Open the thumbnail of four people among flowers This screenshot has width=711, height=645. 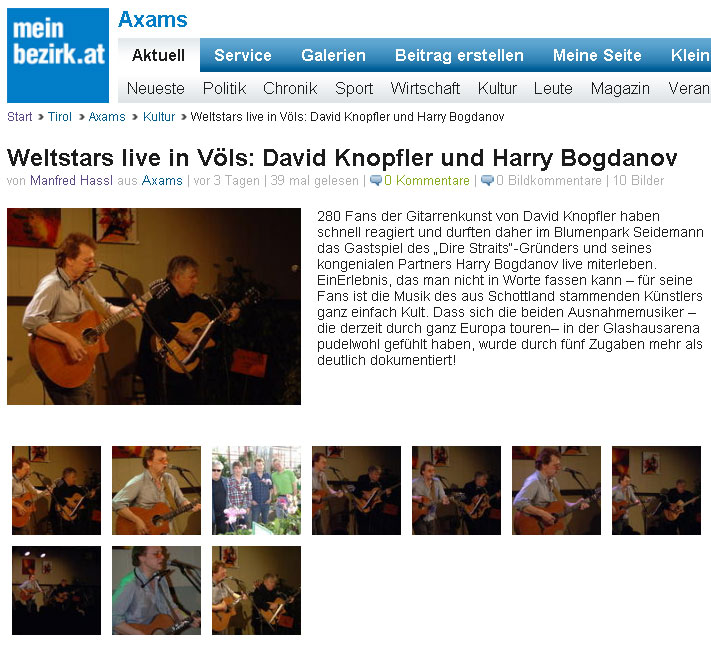(256, 490)
